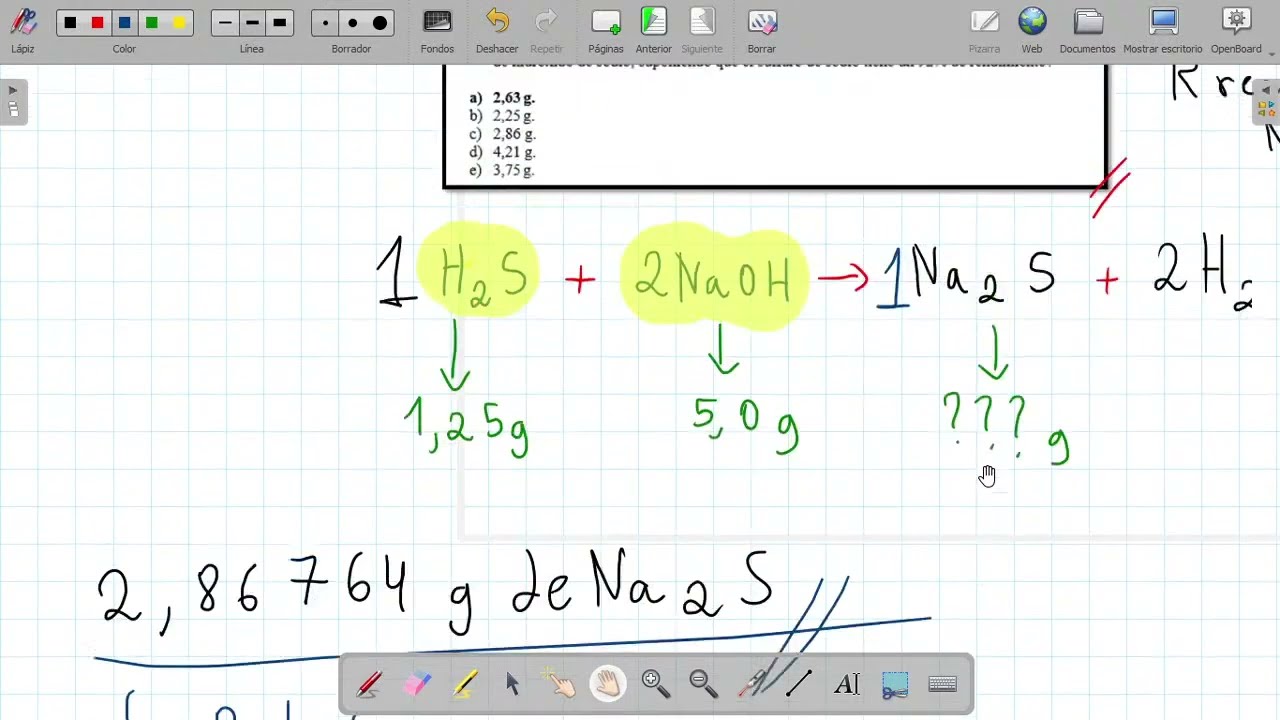Select the capture region scissors tool
The width and height of the screenshot is (1280, 720).
895,684
